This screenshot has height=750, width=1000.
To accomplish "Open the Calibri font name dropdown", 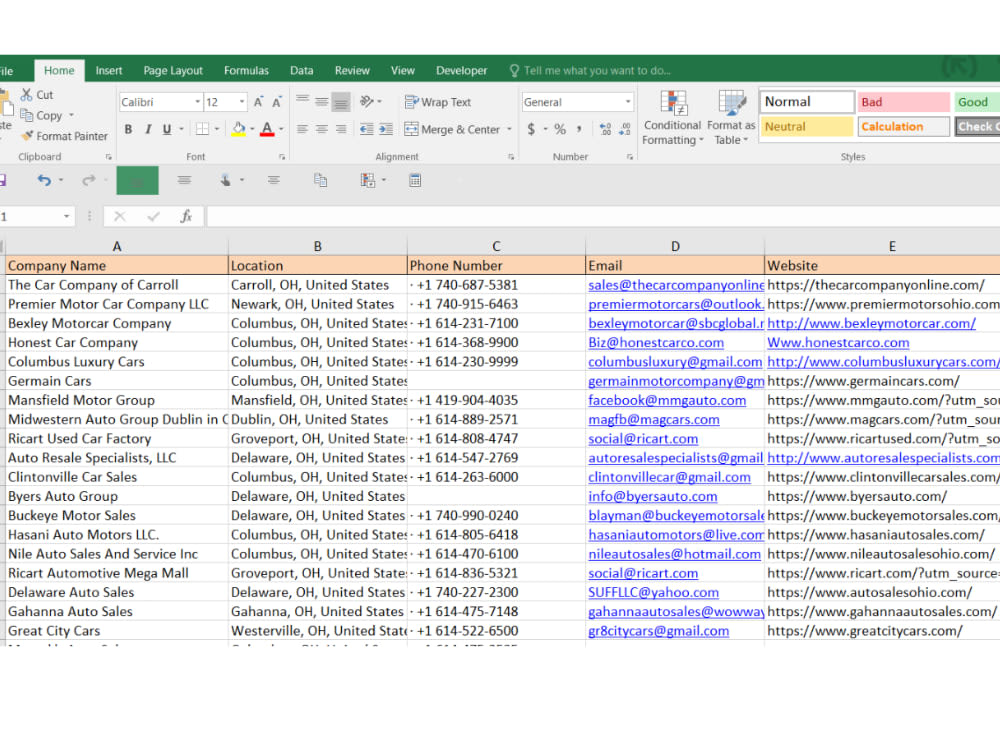I will [x=198, y=102].
